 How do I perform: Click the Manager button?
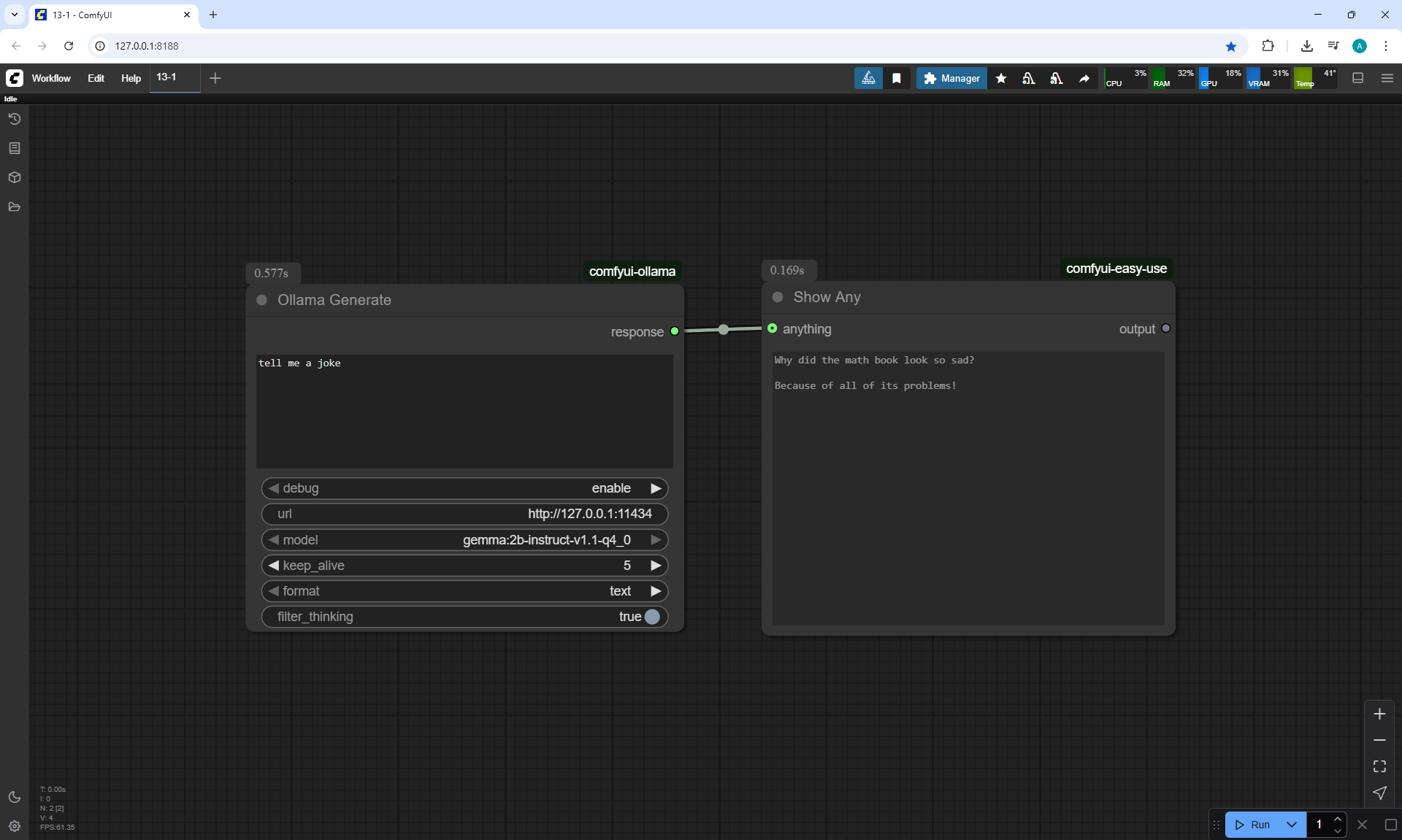coord(951,78)
